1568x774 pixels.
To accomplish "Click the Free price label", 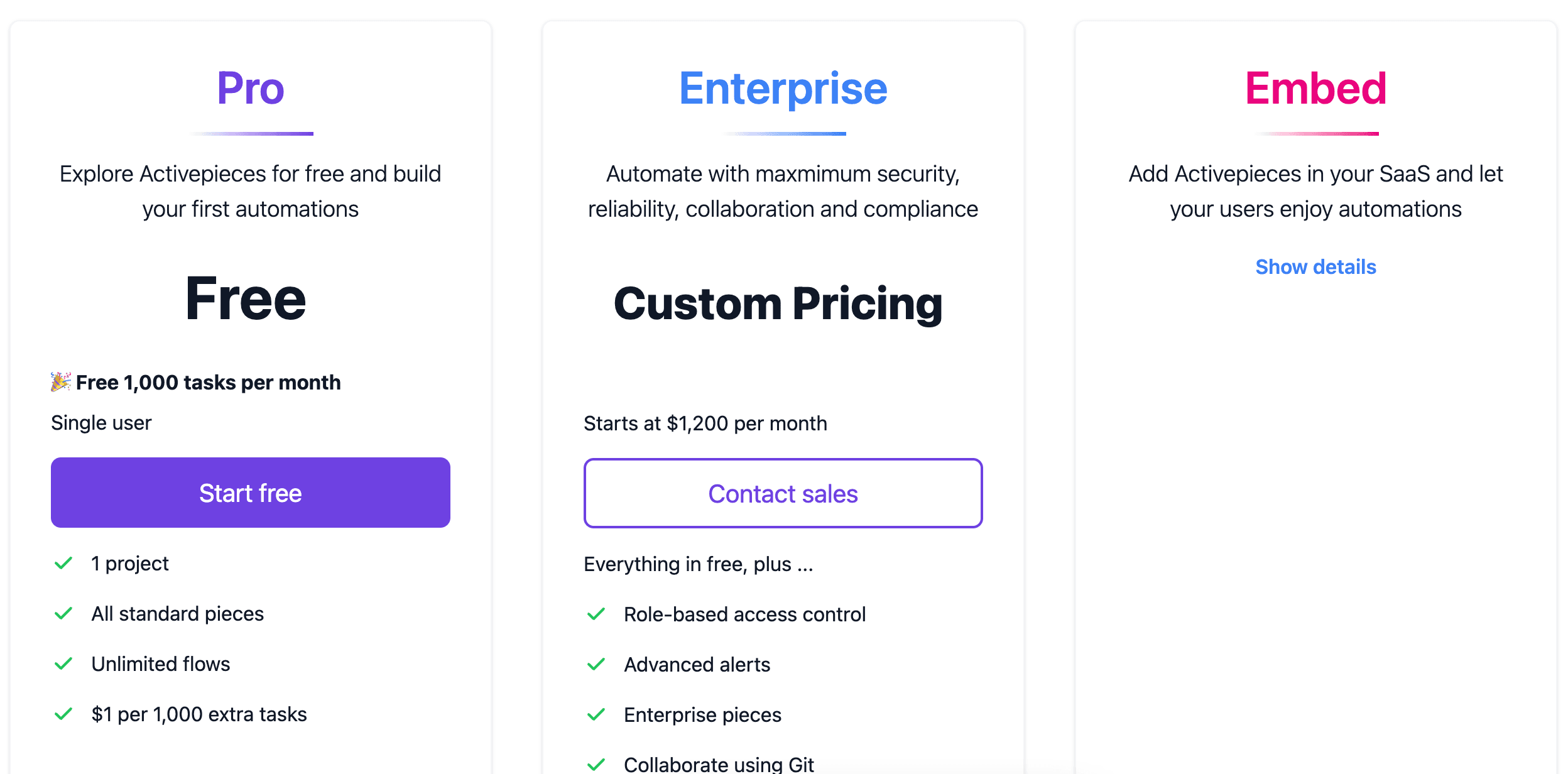I will pos(246,300).
